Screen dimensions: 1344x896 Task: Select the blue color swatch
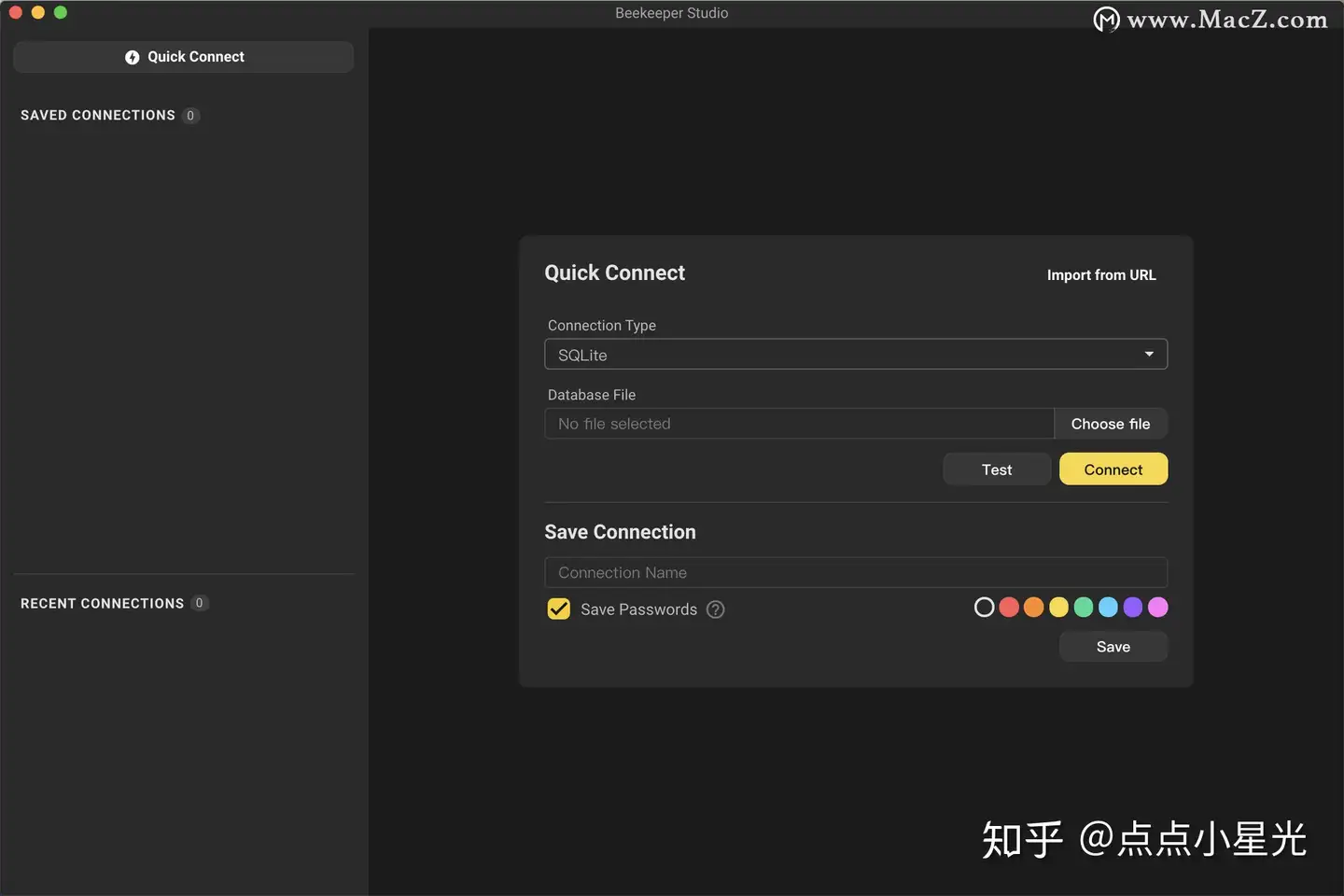(x=1108, y=608)
